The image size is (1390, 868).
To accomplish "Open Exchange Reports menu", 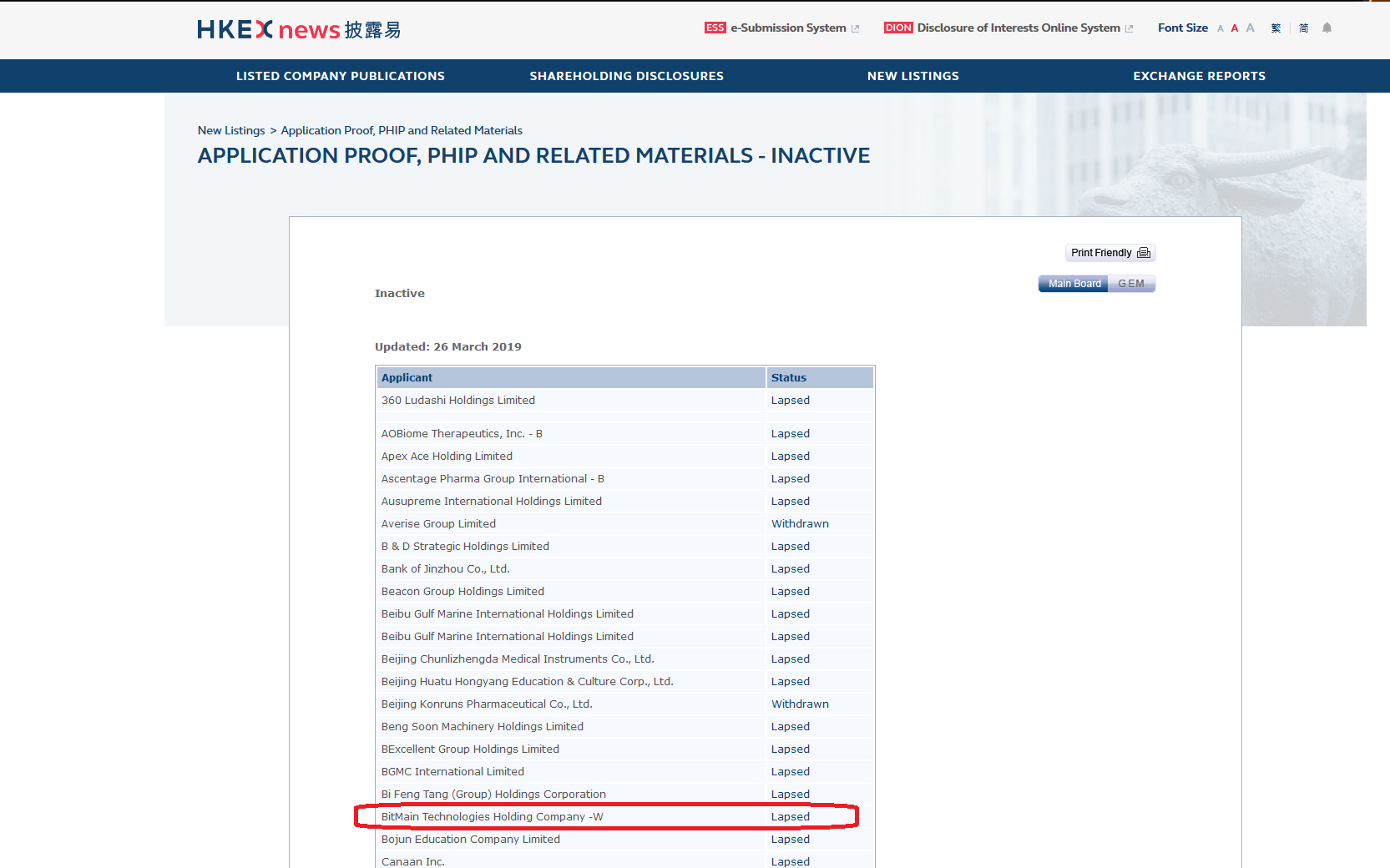I will (x=1200, y=76).
